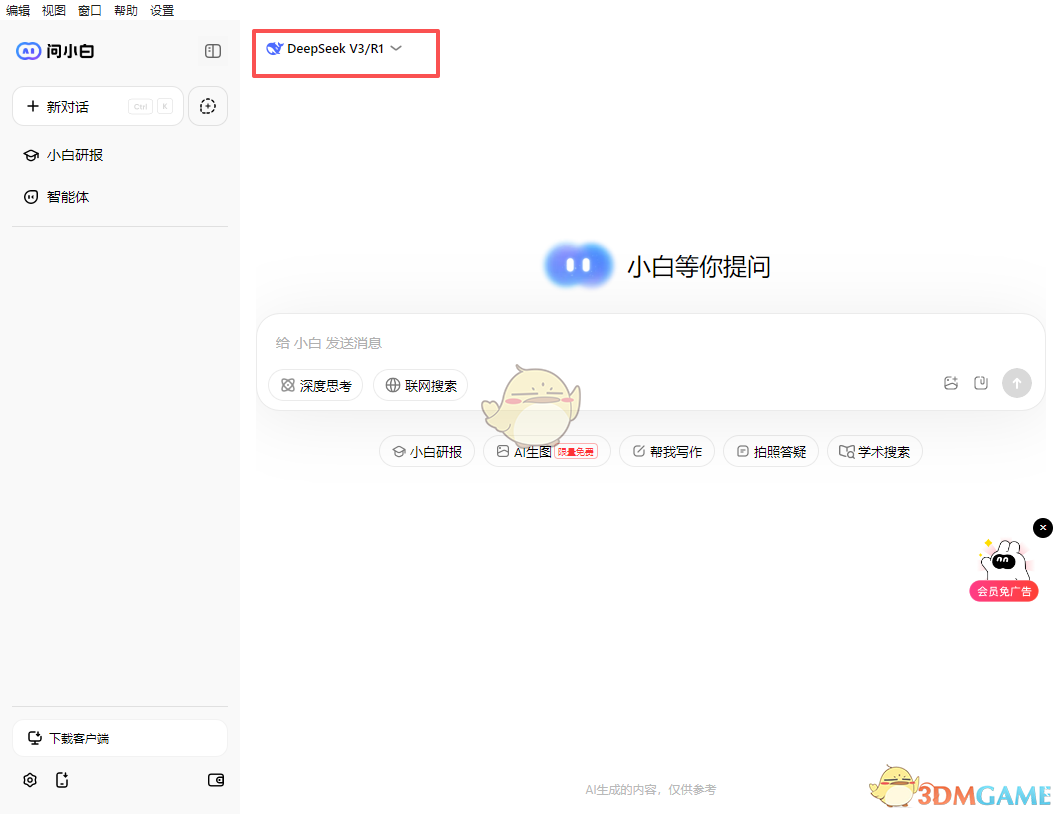Toggle 联网搜索 on

click(x=420, y=385)
